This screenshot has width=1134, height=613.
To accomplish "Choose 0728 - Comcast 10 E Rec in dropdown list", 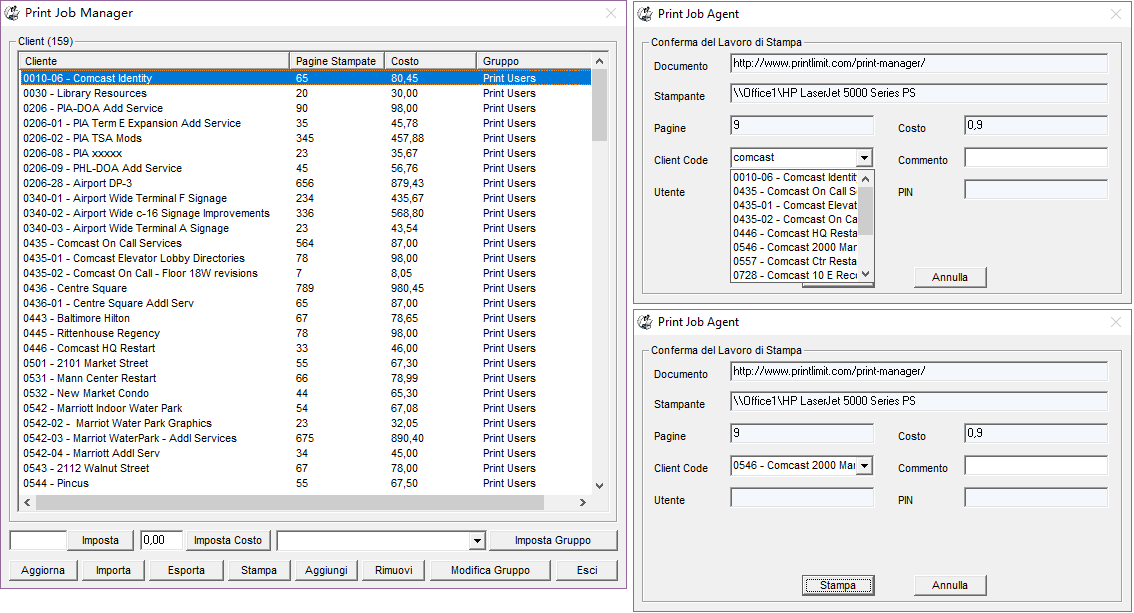I will click(x=795, y=275).
